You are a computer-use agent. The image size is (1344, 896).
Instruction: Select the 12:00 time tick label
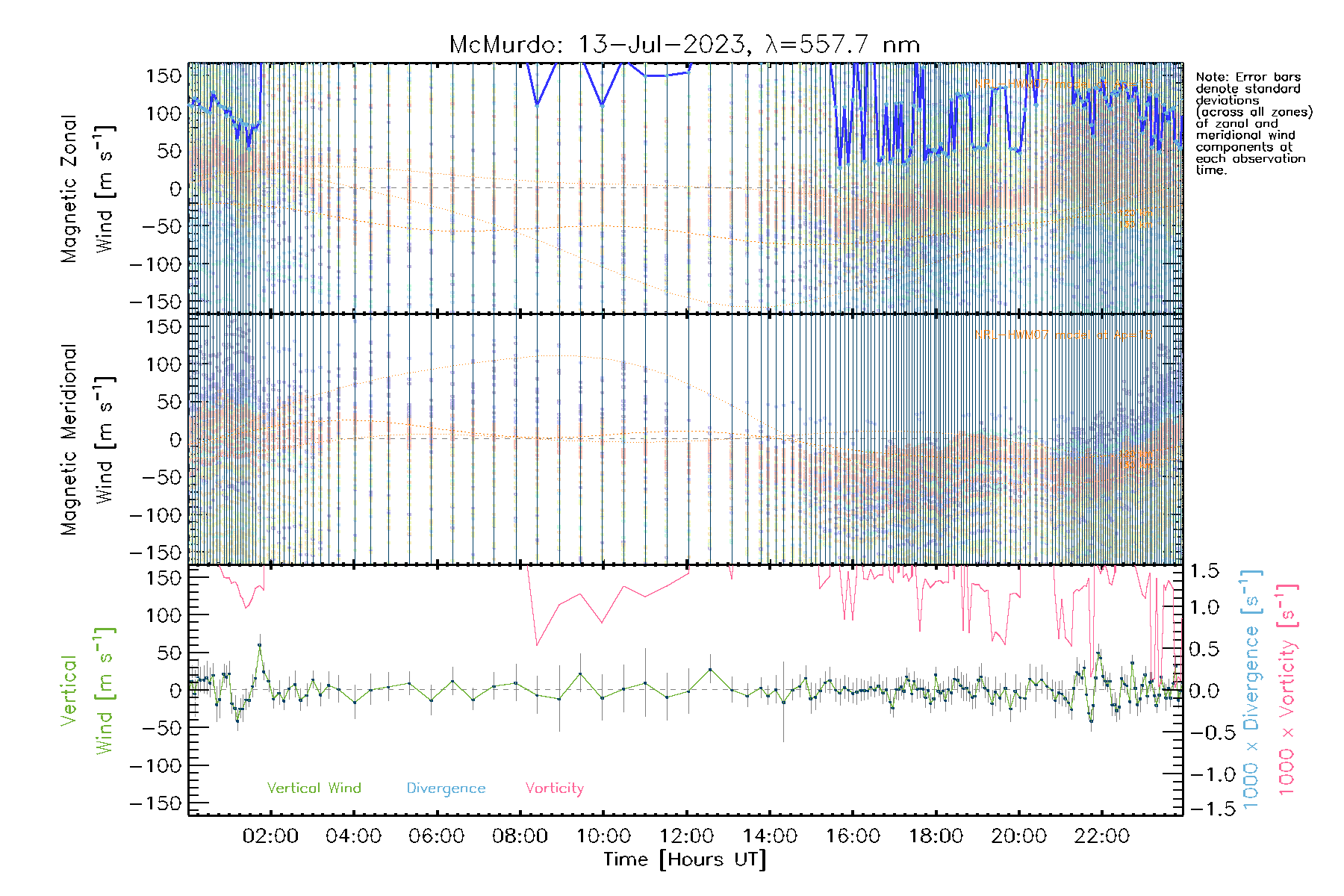click(686, 836)
